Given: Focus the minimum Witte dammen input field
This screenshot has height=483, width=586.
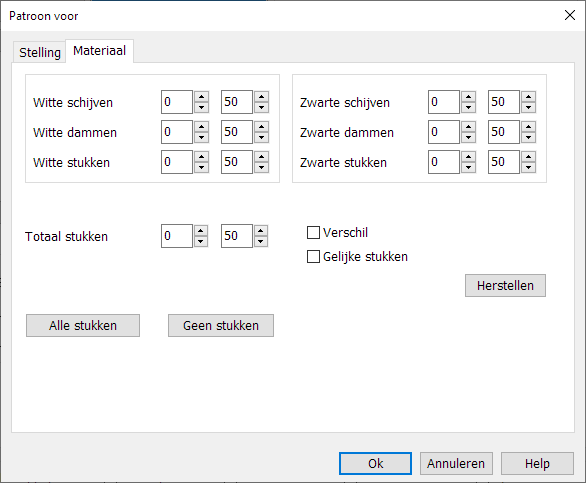Looking at the screenshot, I should 177,132.
